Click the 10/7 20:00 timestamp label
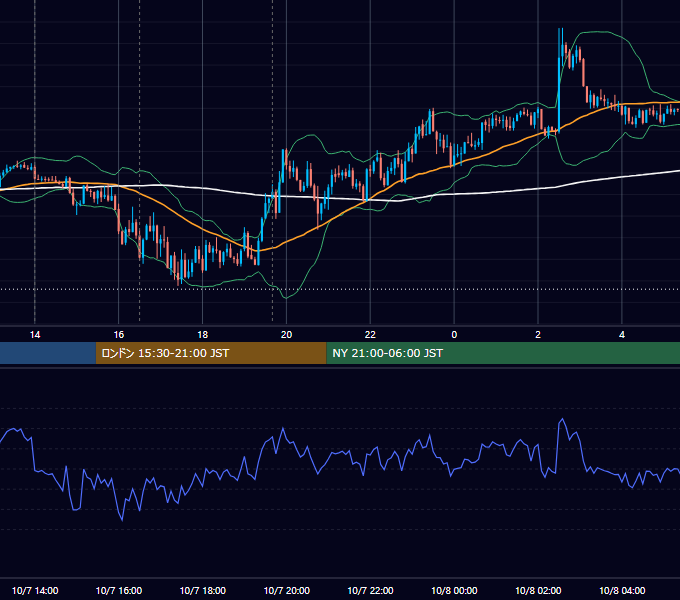The image size is (680, 600). coord(287,590)
